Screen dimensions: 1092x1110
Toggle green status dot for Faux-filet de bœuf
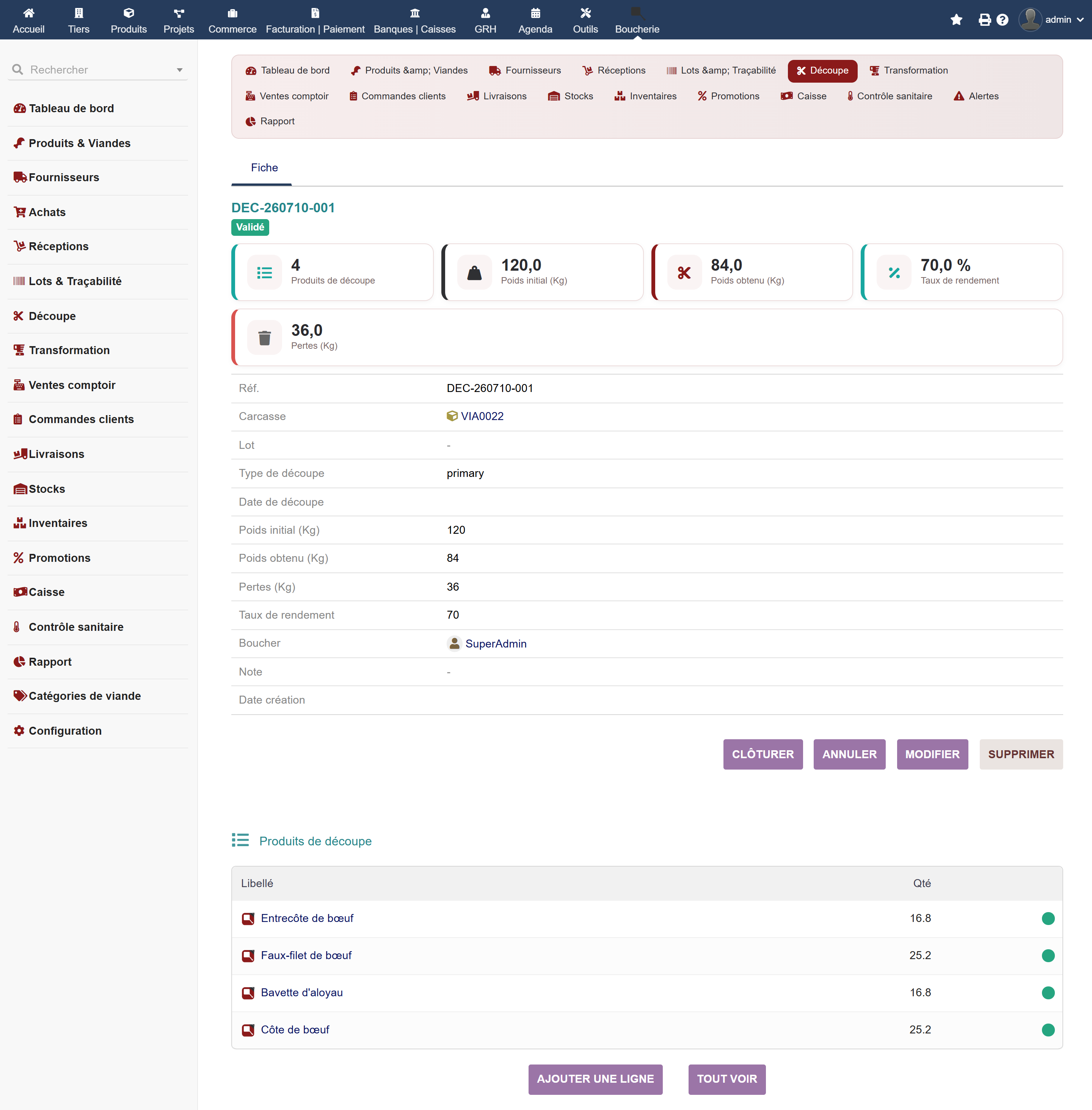[x=1048, y=956]
